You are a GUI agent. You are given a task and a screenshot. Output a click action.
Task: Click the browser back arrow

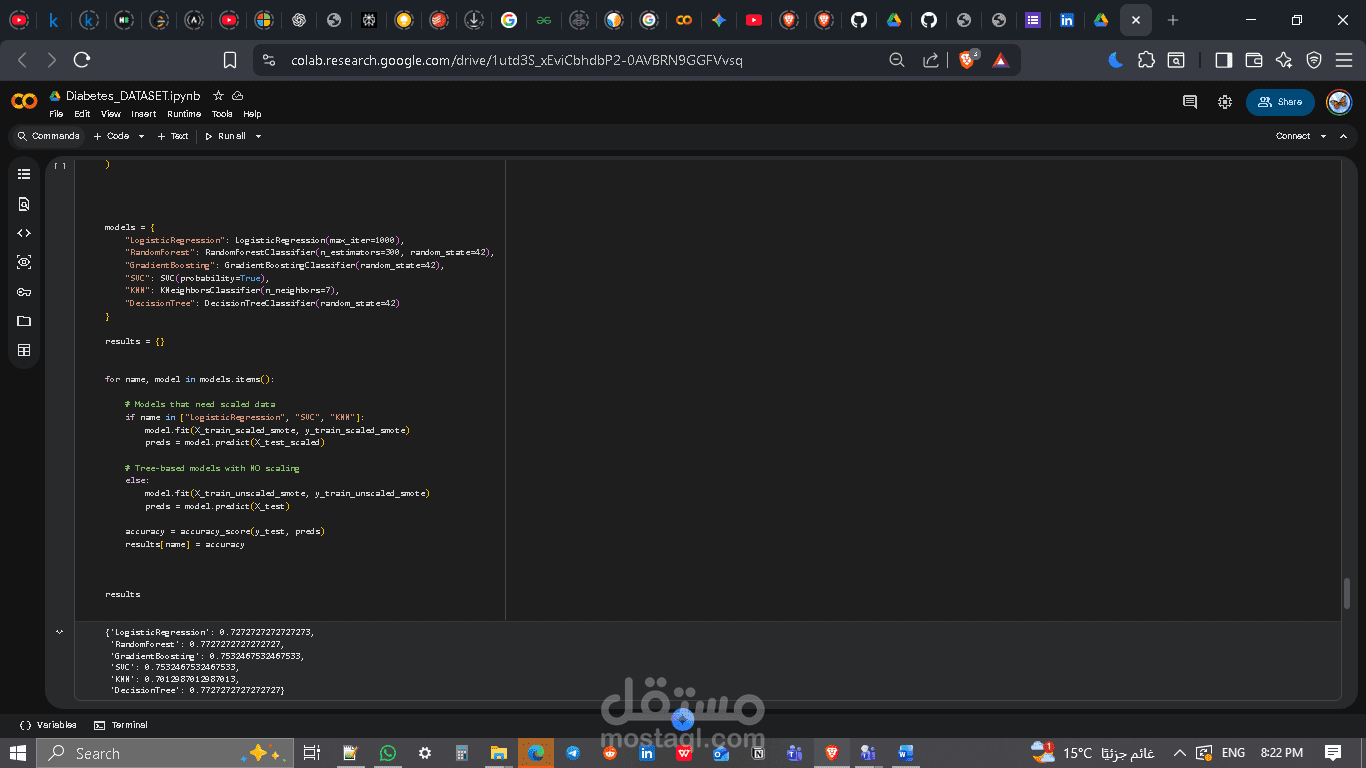(22, 60)
